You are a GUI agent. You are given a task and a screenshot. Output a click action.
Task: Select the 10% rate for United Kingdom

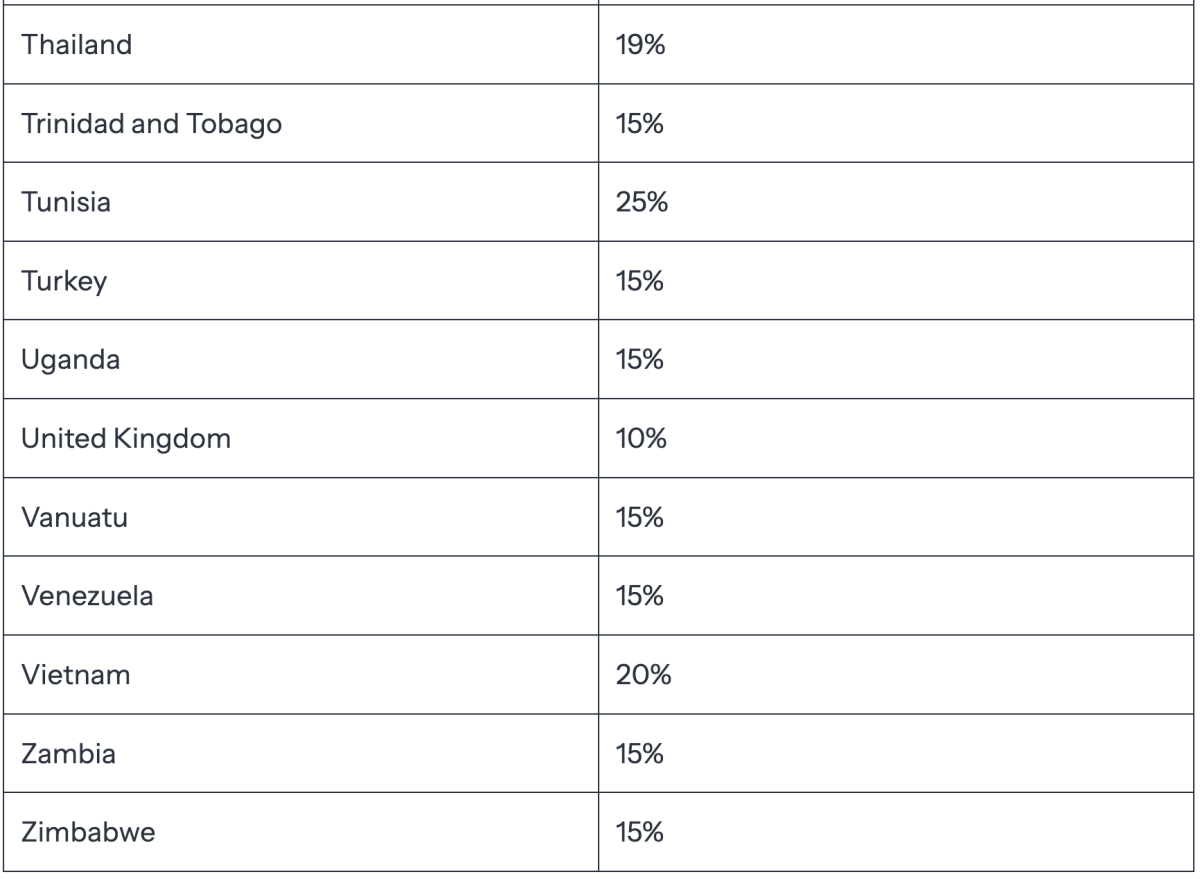pos(642,439)
